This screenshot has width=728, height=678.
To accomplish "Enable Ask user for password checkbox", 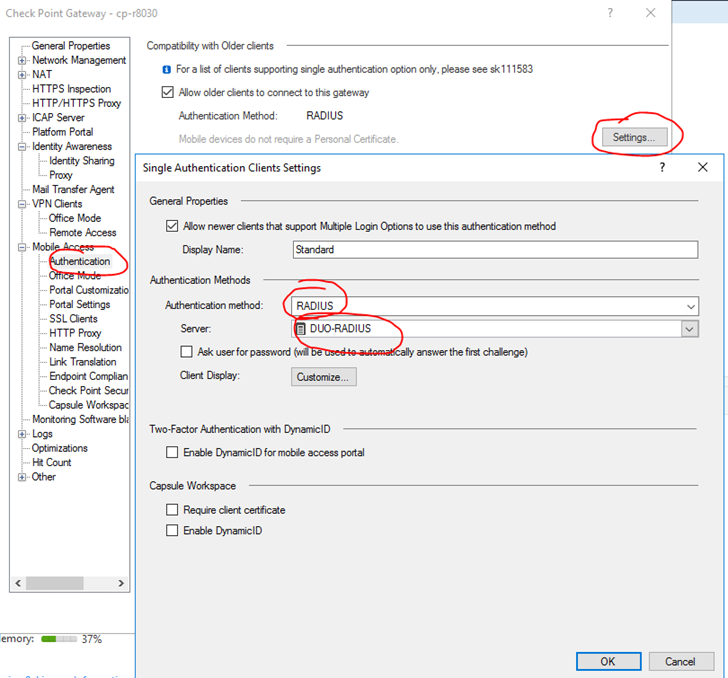I will pos(187,352).
